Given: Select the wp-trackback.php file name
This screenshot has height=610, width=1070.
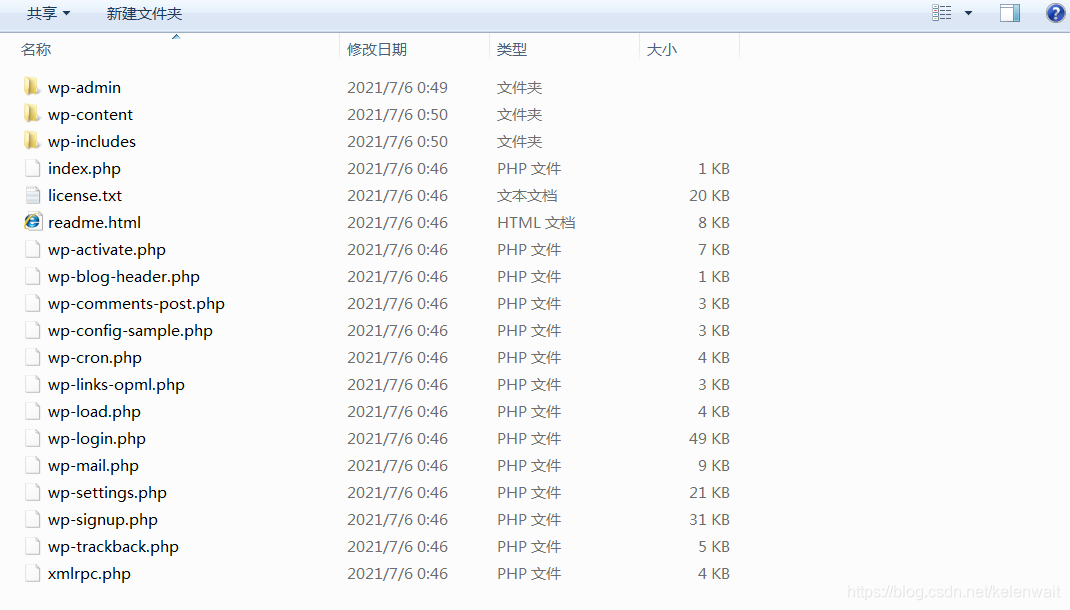Looking at the screenshot, I should (113, 547).
